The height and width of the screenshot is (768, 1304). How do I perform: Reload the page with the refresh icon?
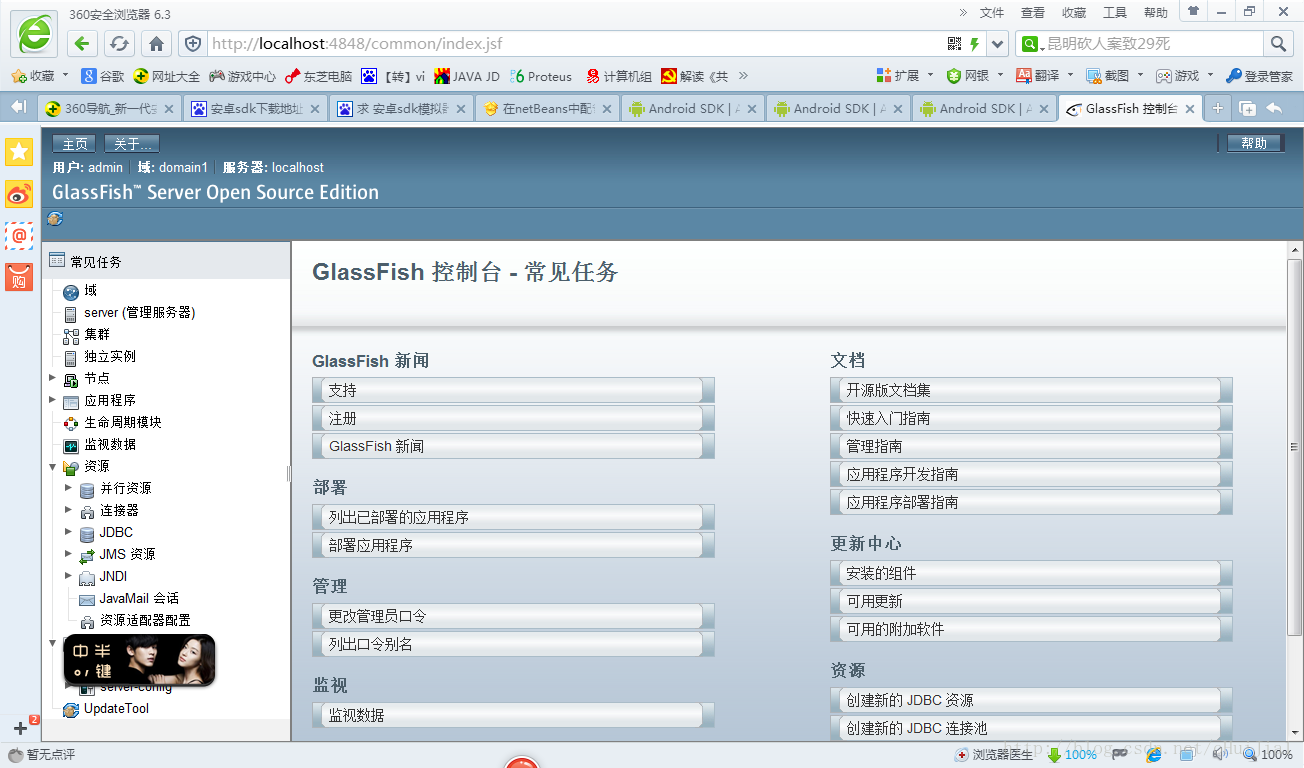point(119,44)
